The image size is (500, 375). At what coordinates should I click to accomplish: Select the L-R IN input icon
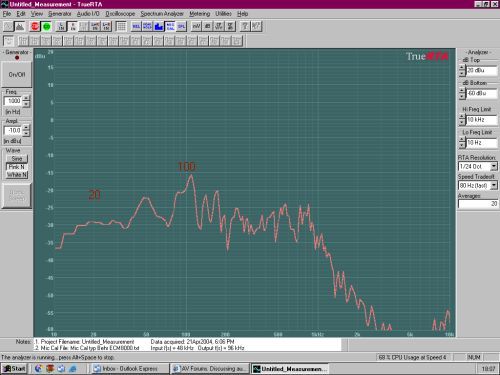[106, 26]
